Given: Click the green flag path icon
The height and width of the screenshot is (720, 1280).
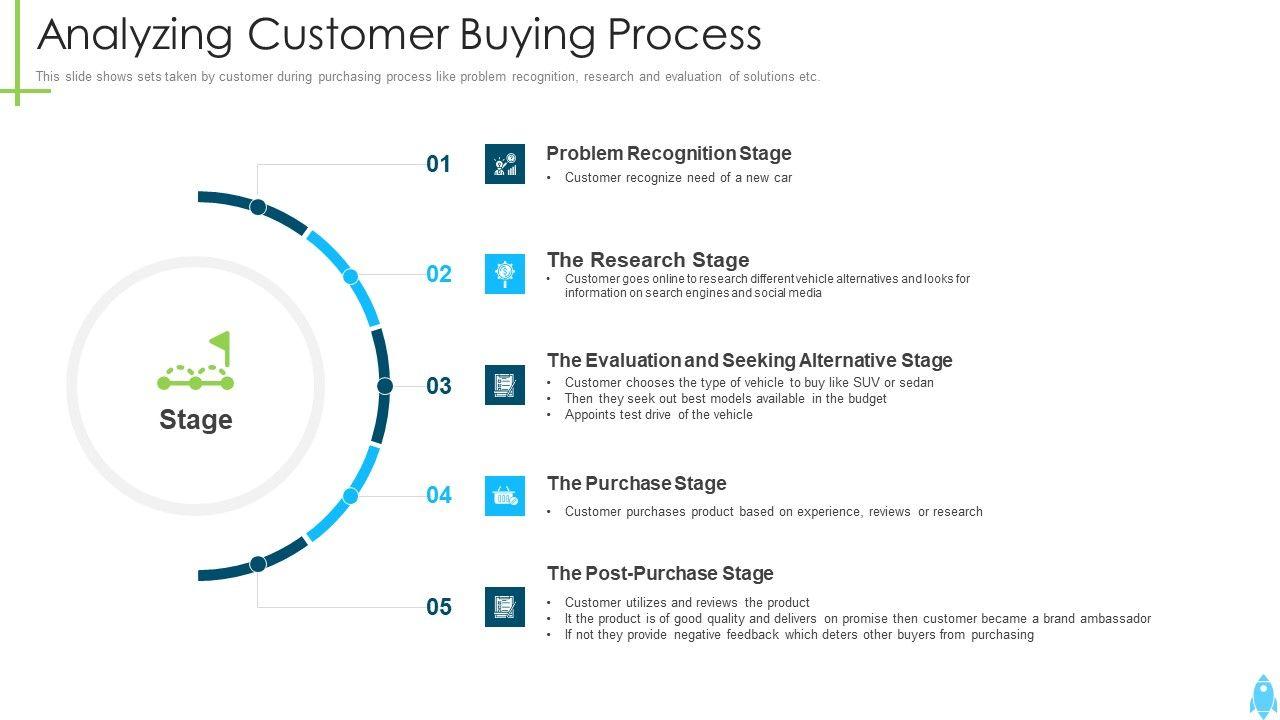Looking at the screenshot, I should tap(196, 362).
